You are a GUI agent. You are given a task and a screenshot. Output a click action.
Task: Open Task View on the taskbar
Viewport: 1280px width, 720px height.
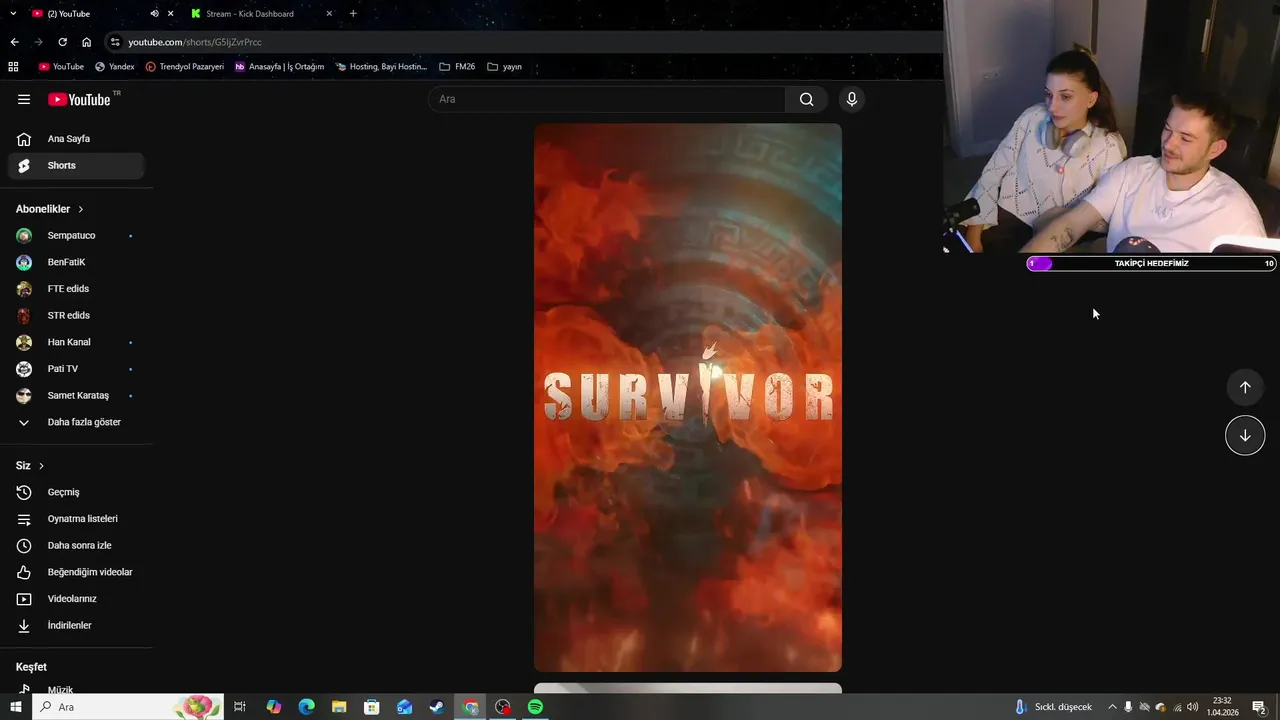[x=240, y=707]
